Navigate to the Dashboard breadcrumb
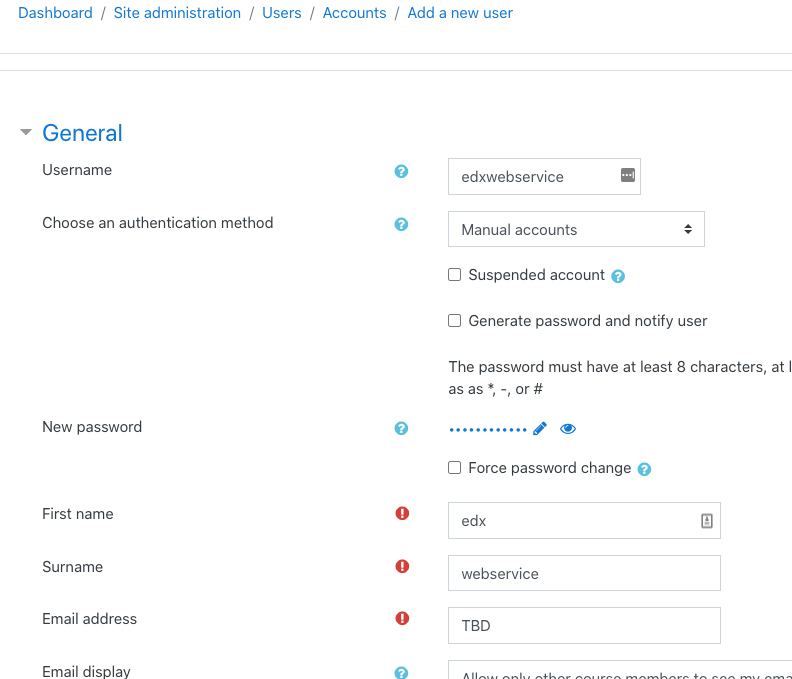This screenshot has width=792, height=679. click(56, 13)
